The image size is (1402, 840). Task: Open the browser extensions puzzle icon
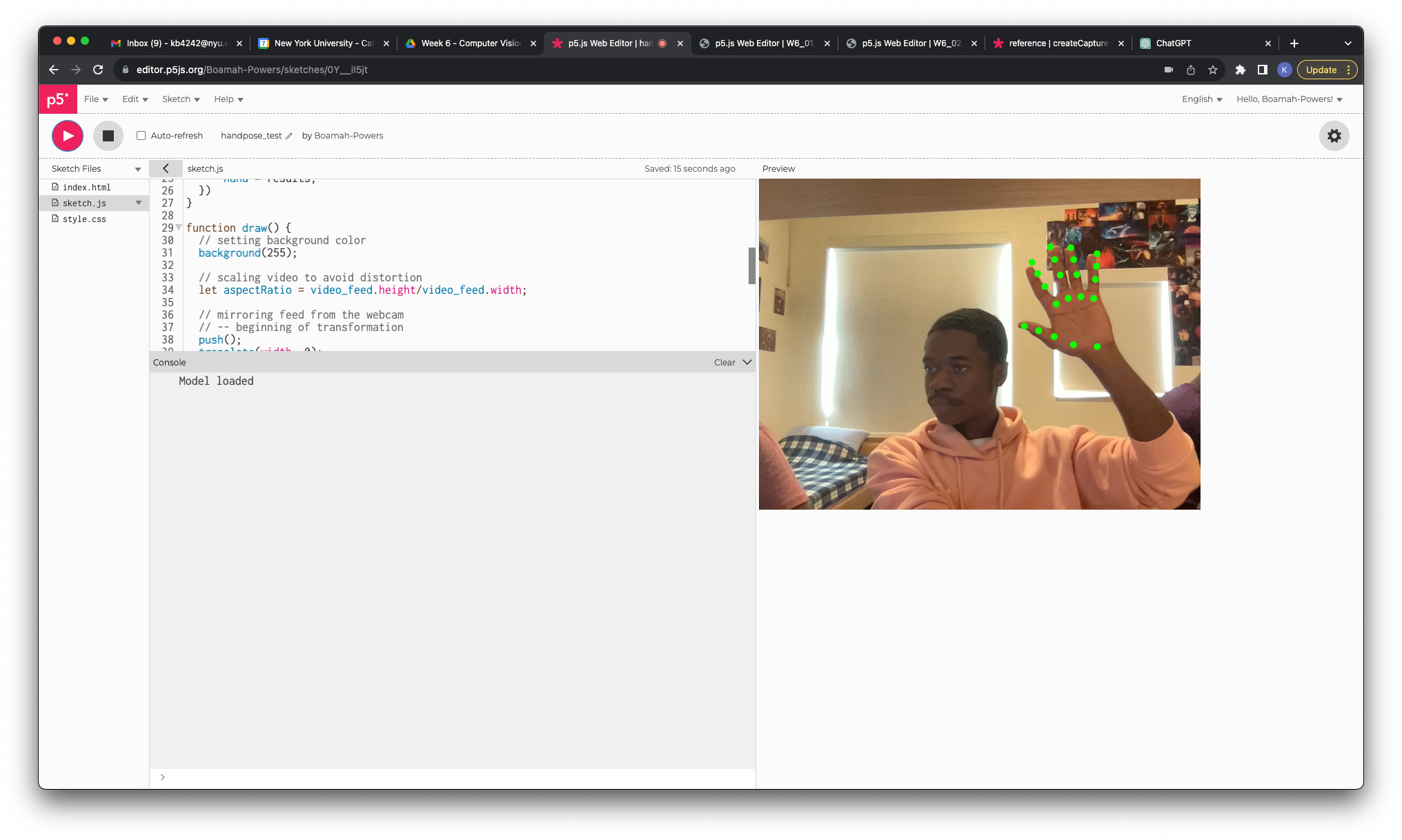(1241, 70)
